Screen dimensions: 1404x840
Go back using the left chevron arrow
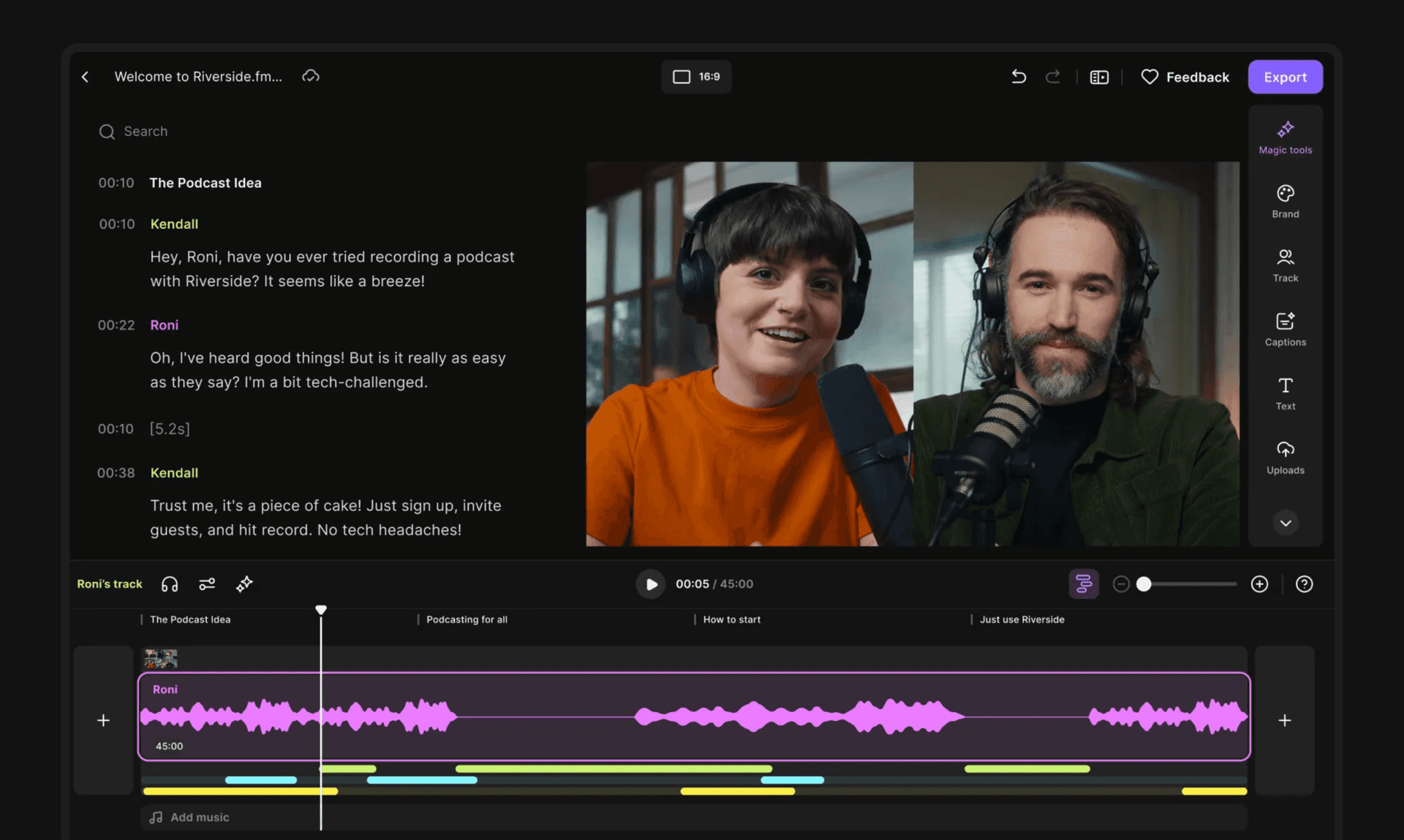85,77
